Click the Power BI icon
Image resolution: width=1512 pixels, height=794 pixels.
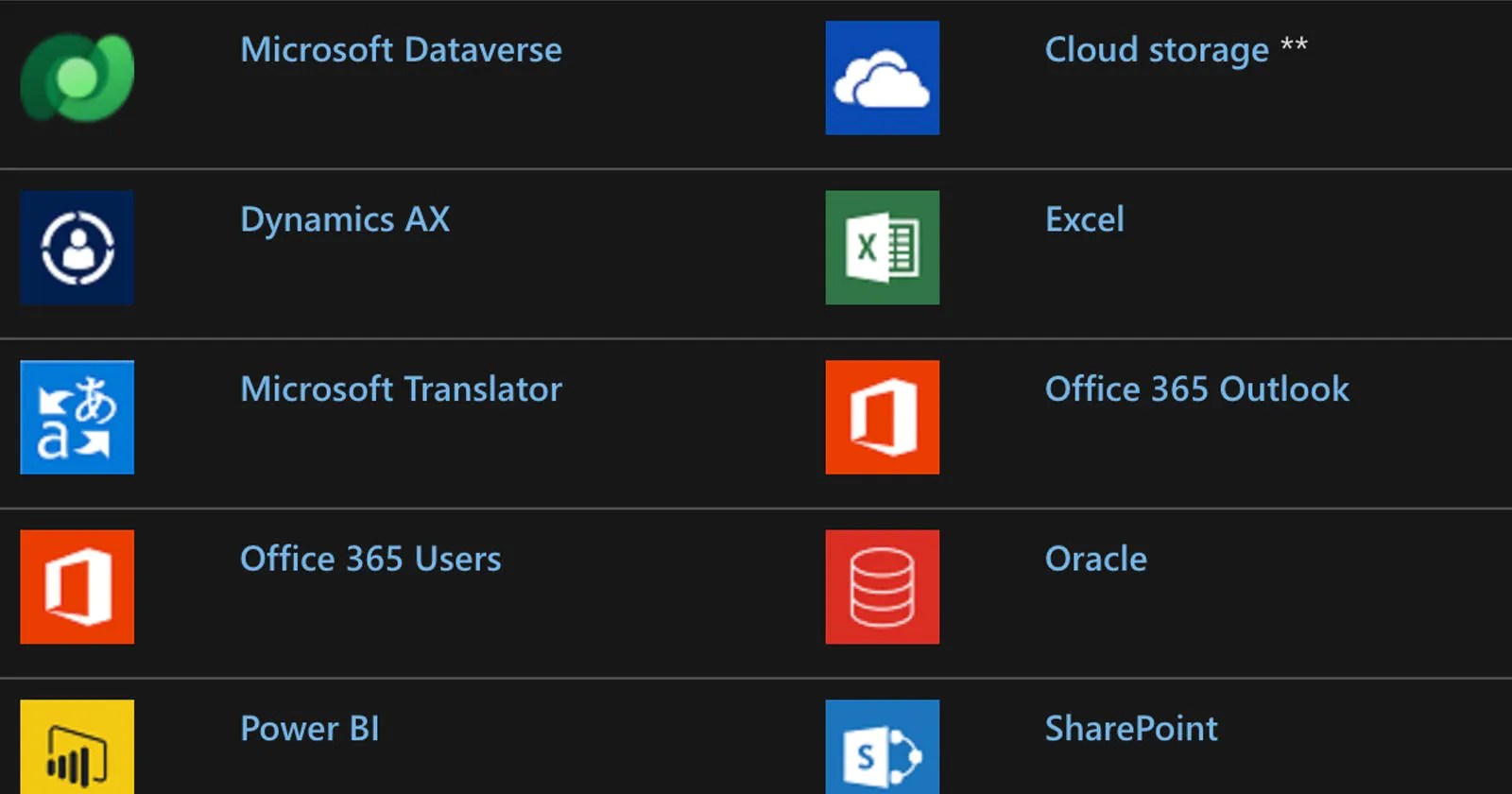click(77, 751)
